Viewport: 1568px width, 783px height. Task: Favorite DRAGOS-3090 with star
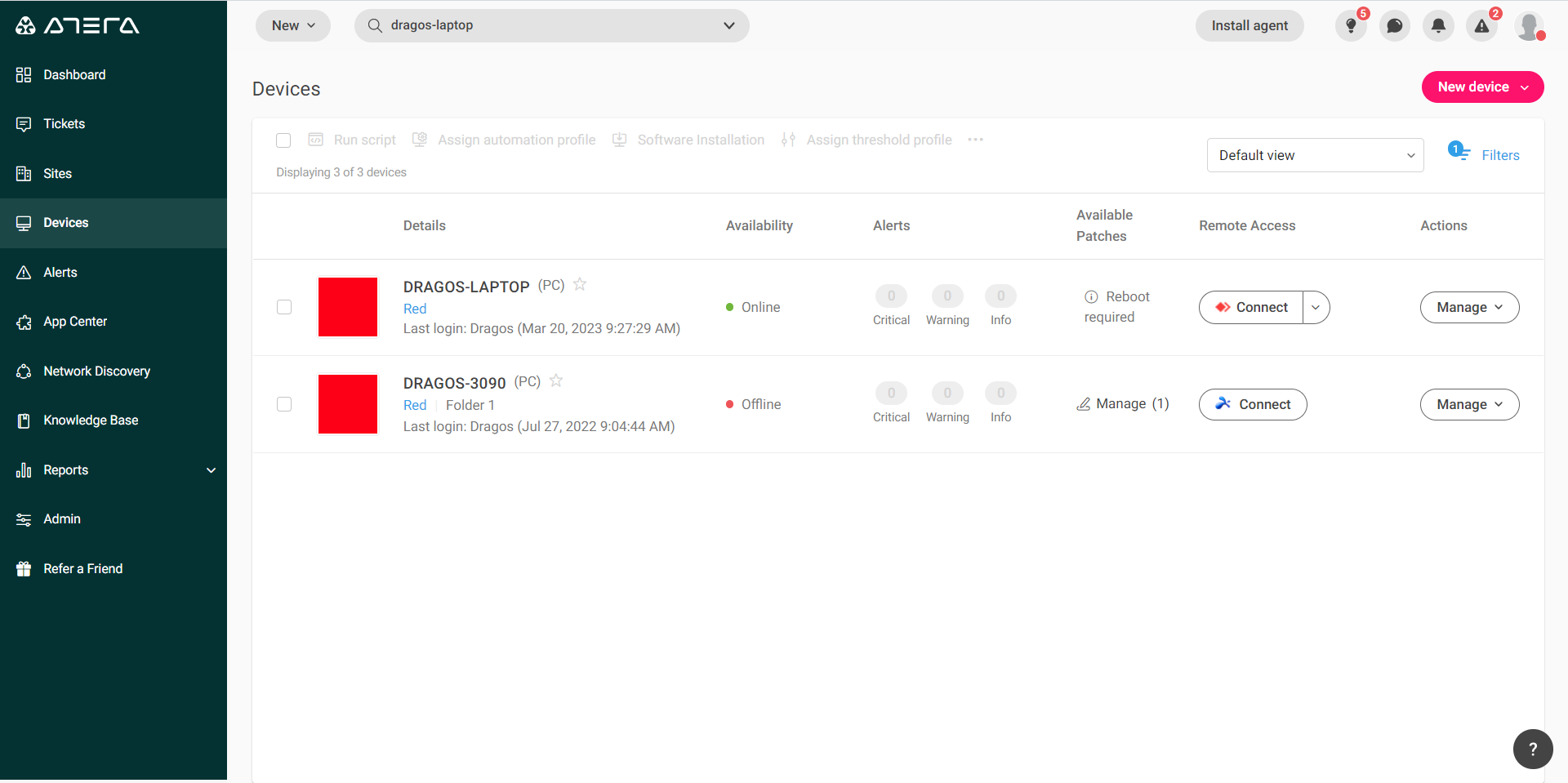(x=556, y=380)
